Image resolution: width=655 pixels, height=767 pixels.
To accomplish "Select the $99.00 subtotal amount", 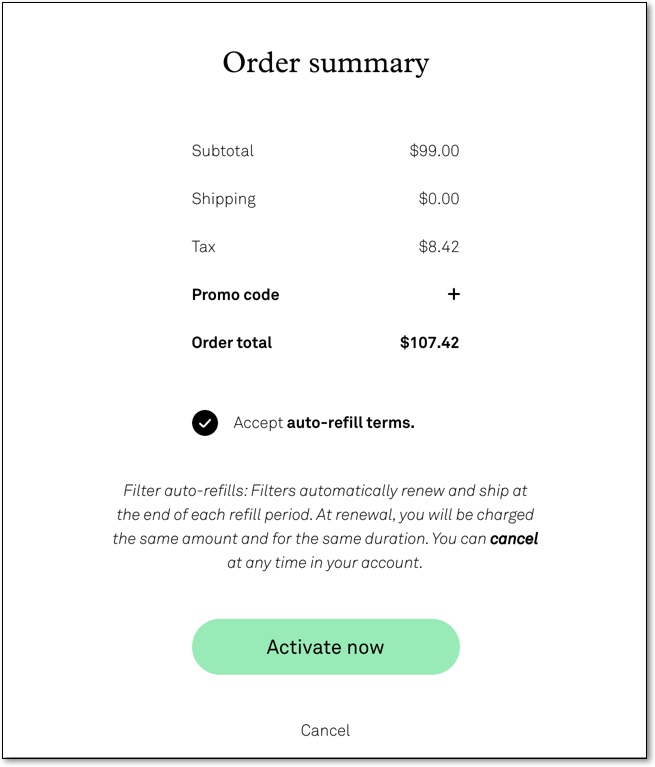I will (434, 151).
